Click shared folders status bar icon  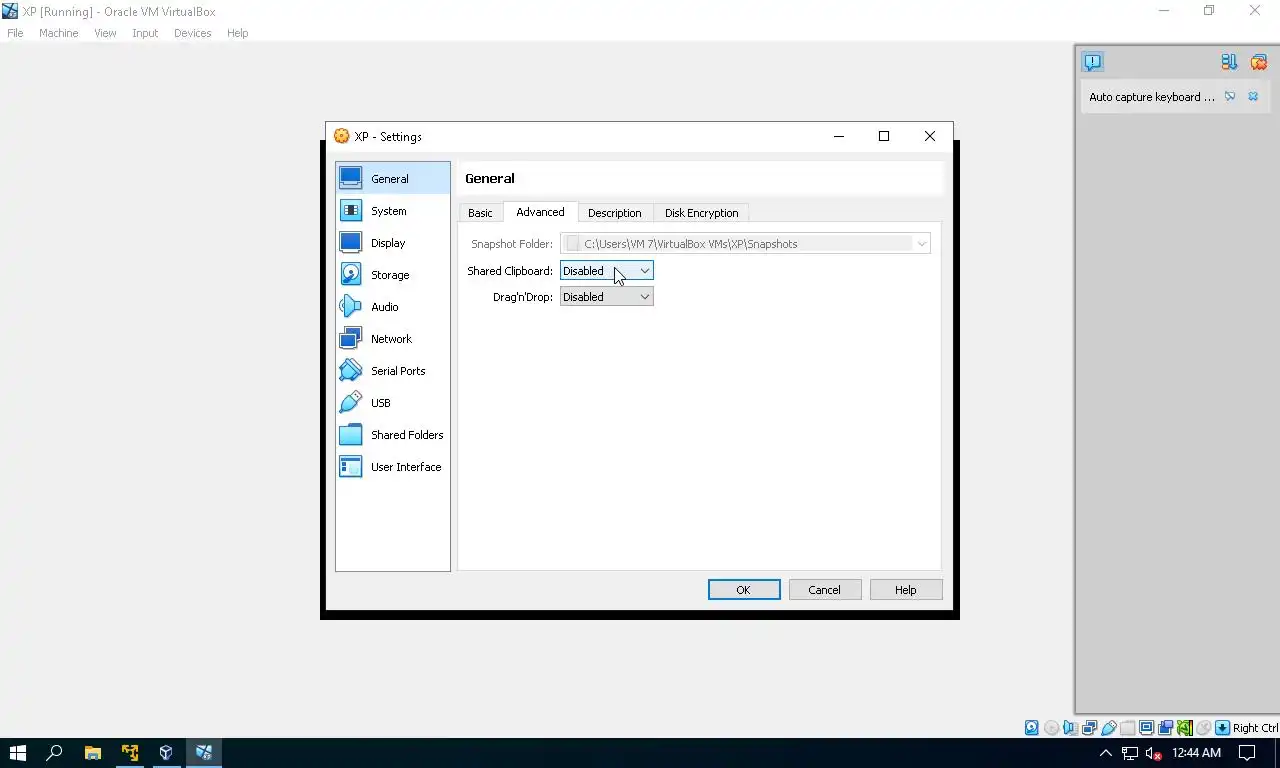pyautogui.click(x=1127, y=728)
